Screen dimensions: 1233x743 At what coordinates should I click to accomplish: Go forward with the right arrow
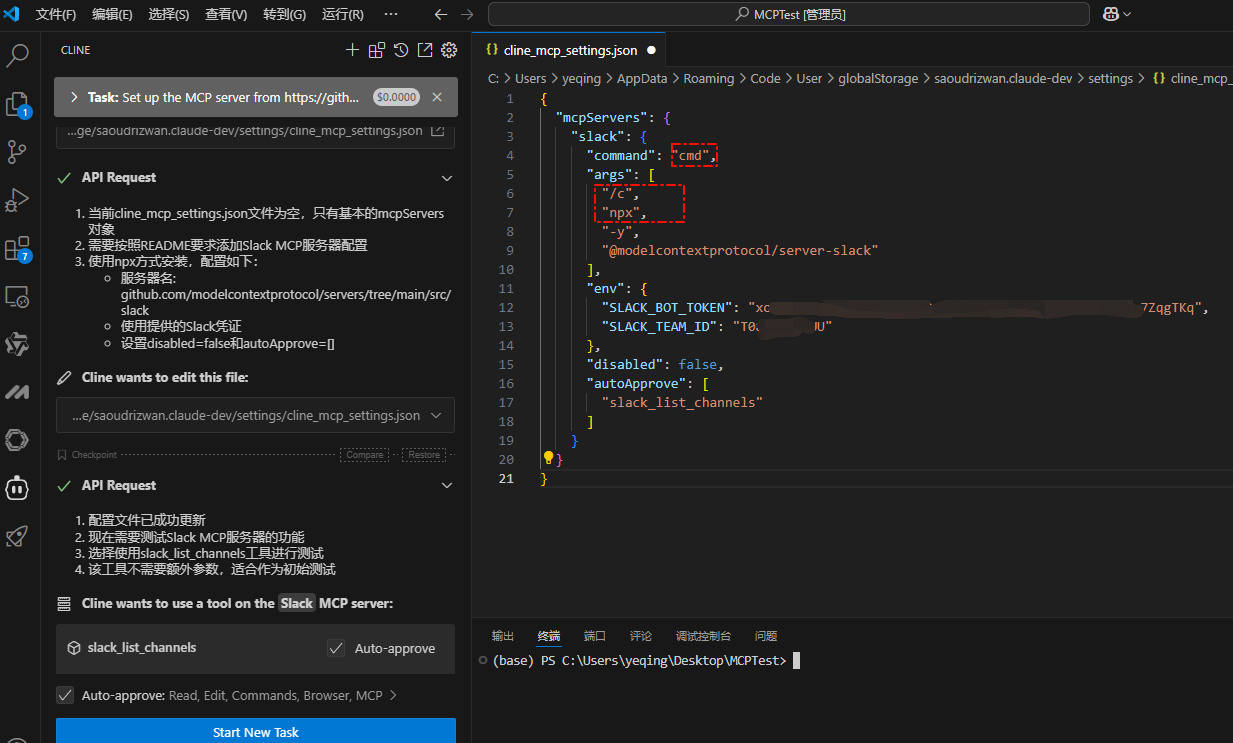tap(467, 14)
